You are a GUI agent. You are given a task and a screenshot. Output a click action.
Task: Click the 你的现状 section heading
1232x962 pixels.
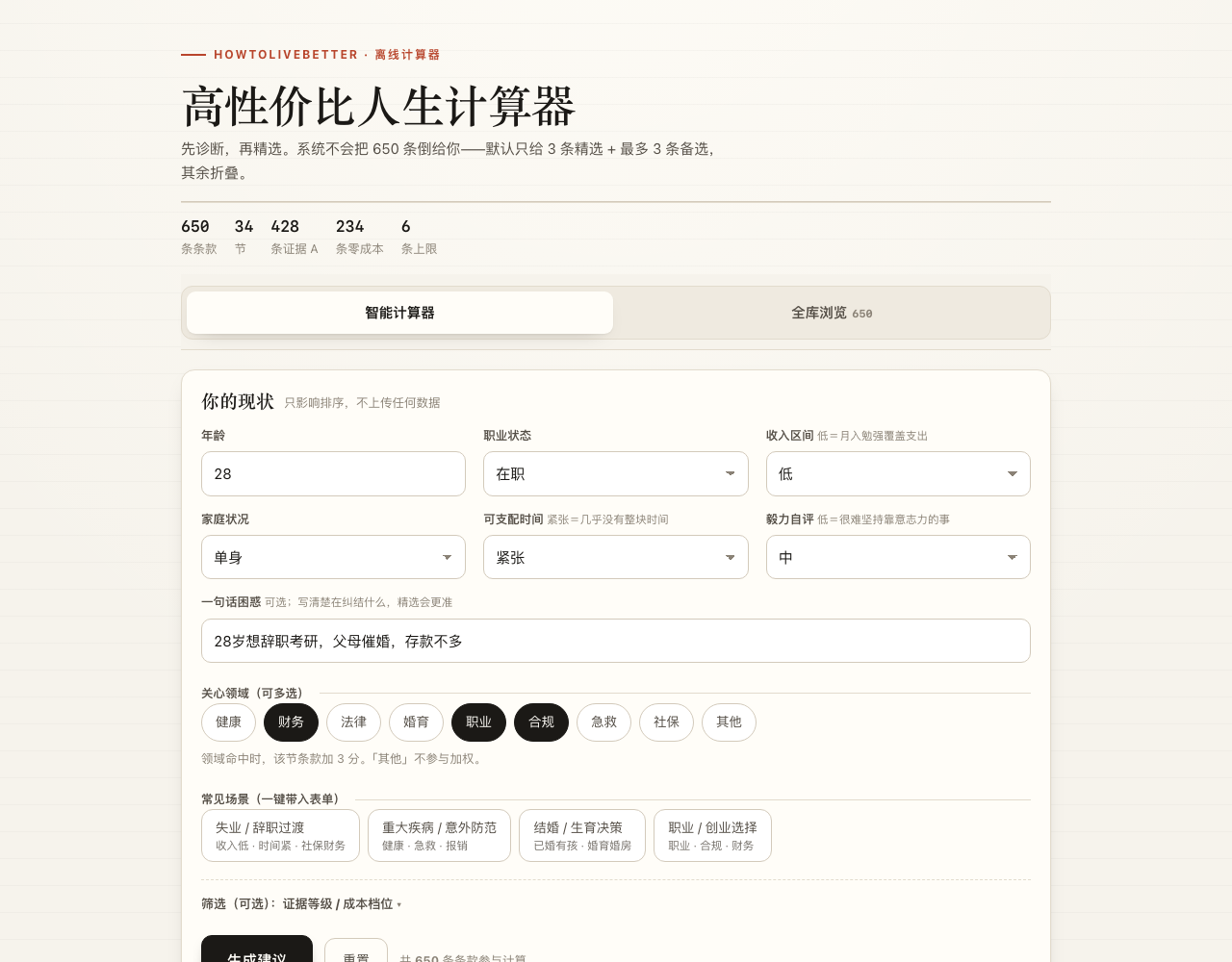tap(238, 401)
